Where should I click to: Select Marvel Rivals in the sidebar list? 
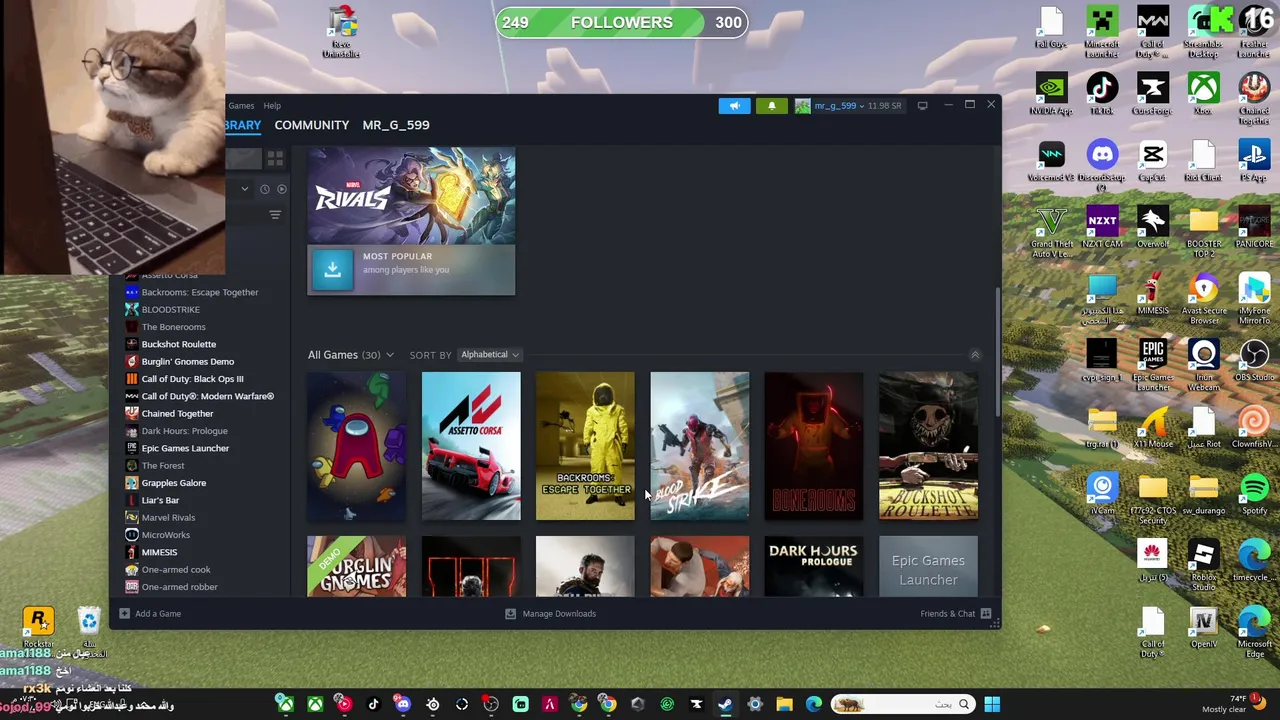tap(168, 518)
